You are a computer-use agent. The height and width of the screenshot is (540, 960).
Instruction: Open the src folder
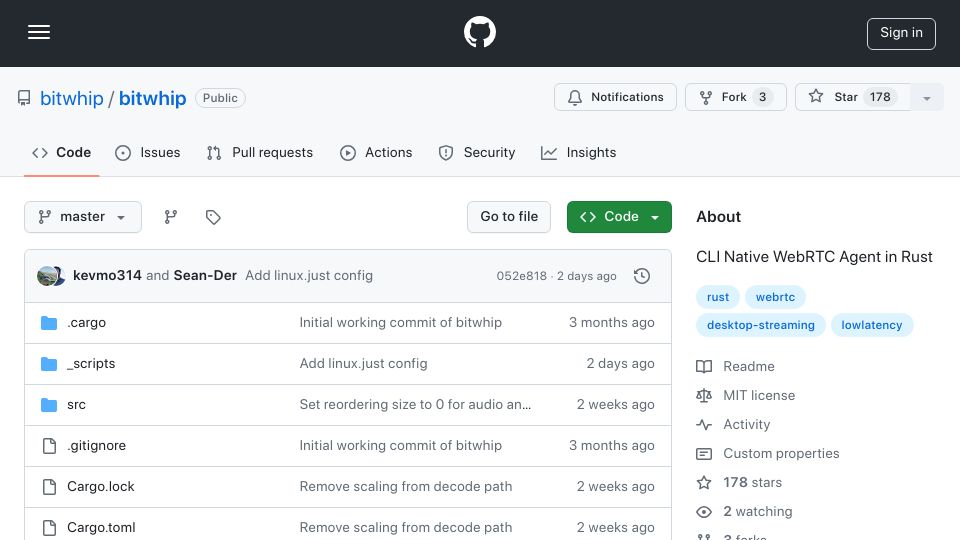[77, 405]
